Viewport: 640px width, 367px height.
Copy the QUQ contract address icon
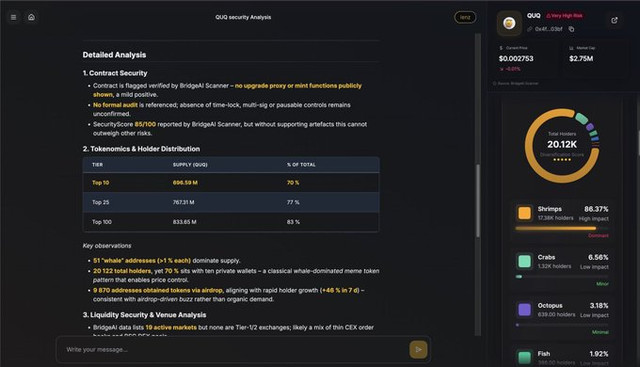[x=571, y=29]
